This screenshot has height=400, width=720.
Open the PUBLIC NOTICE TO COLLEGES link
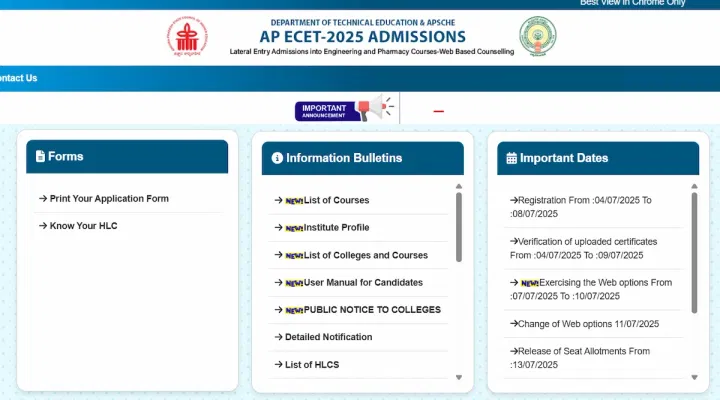[371, 310]
